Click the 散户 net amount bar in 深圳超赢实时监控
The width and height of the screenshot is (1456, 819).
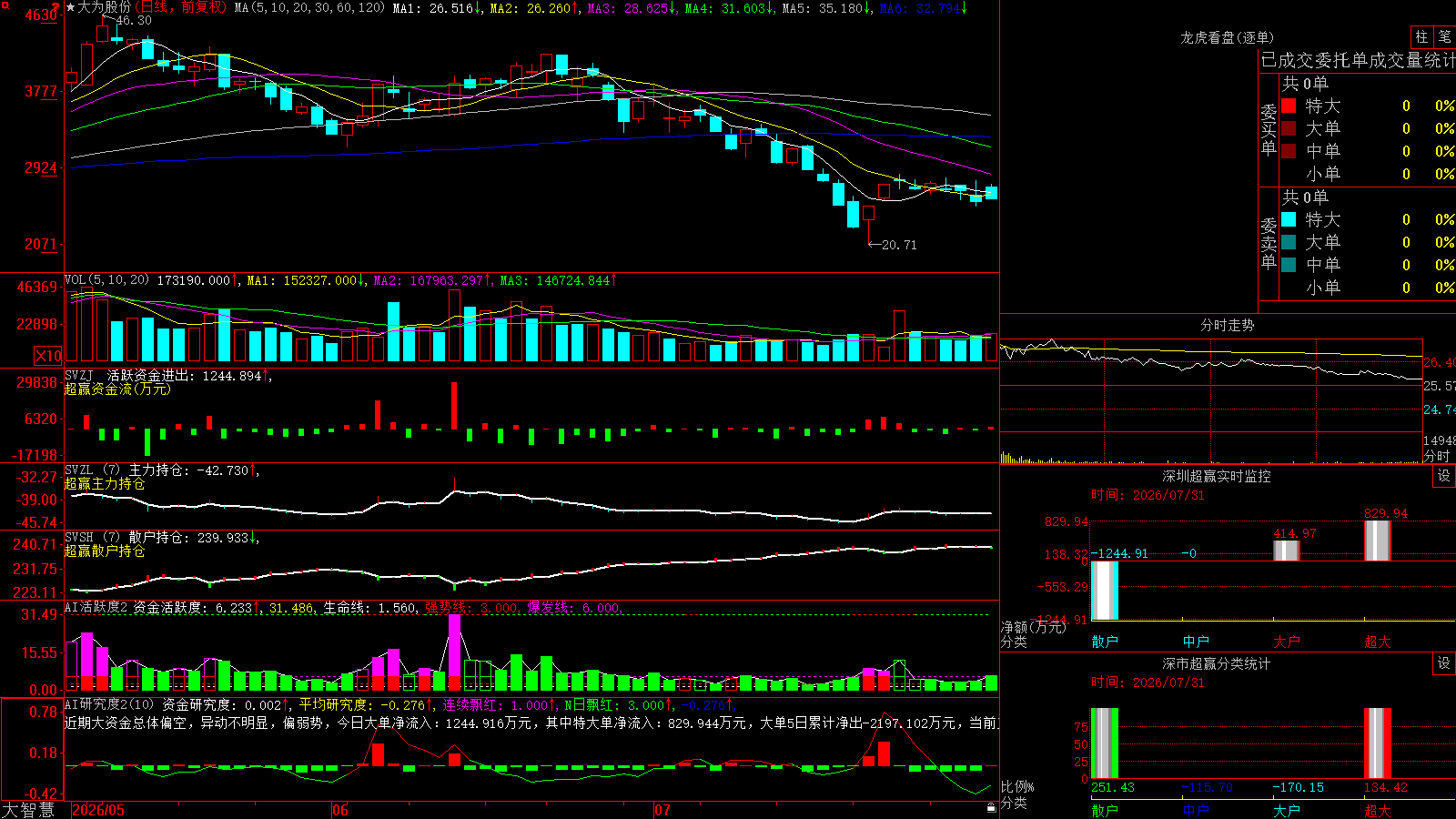[x=1105, y=591]
